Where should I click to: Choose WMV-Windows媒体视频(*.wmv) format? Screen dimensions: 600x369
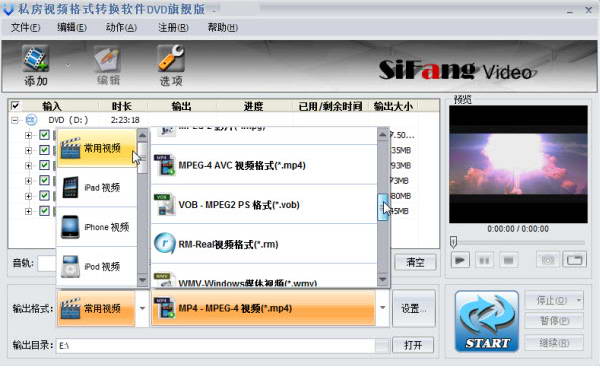click(x=264, y=276)
